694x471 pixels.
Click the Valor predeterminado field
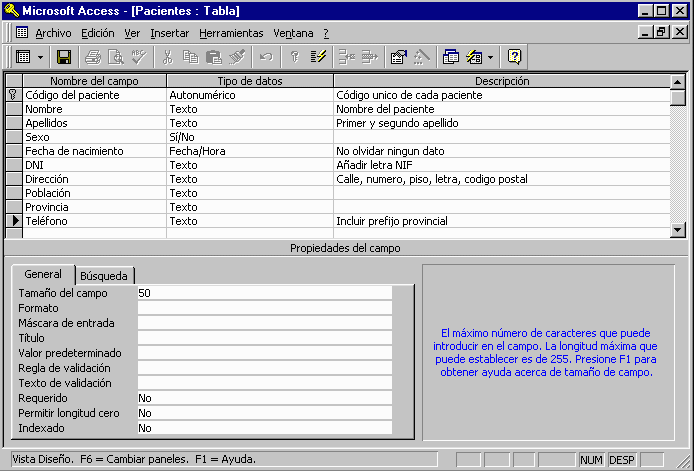point(265,353)
